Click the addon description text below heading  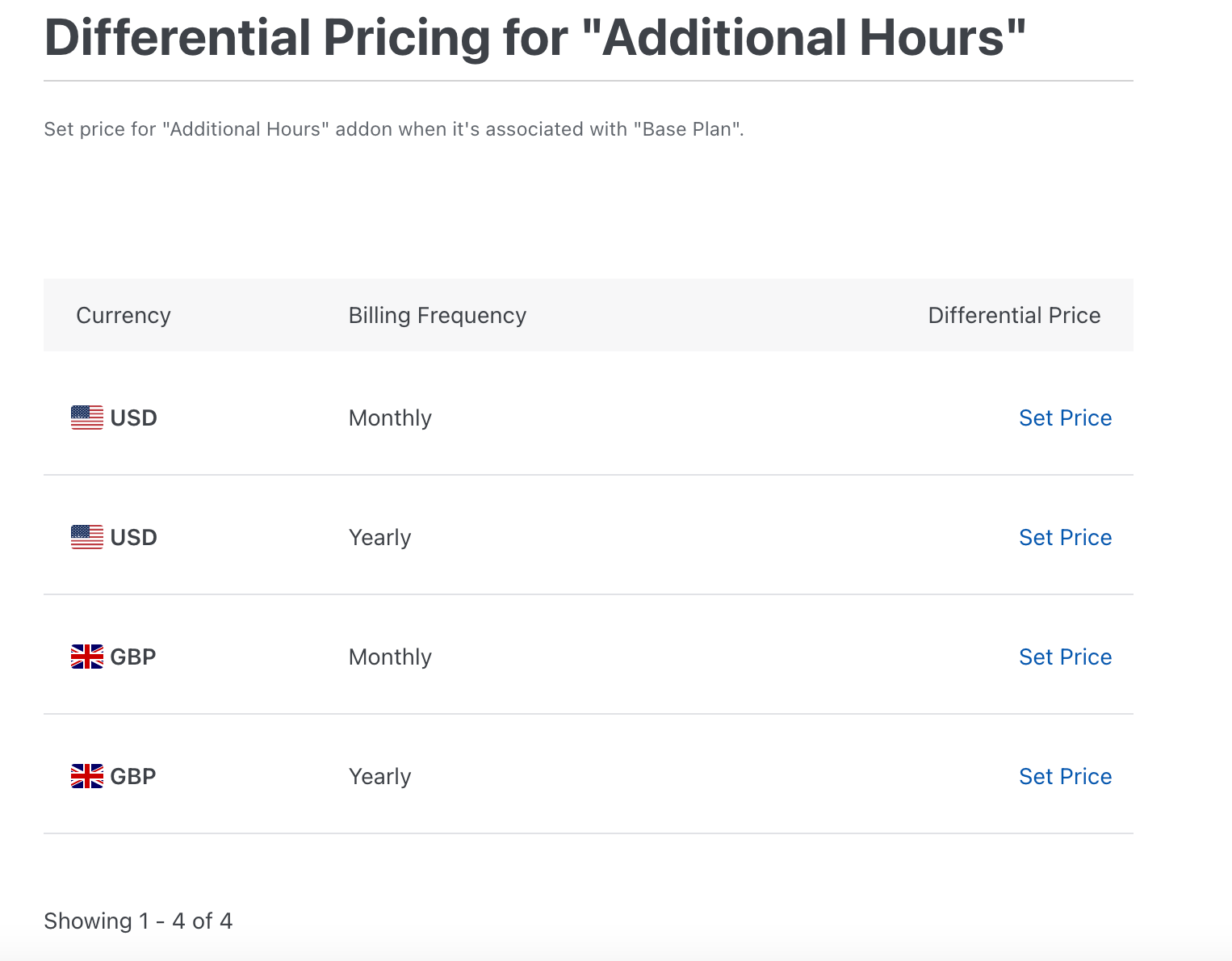coord(393,129)
